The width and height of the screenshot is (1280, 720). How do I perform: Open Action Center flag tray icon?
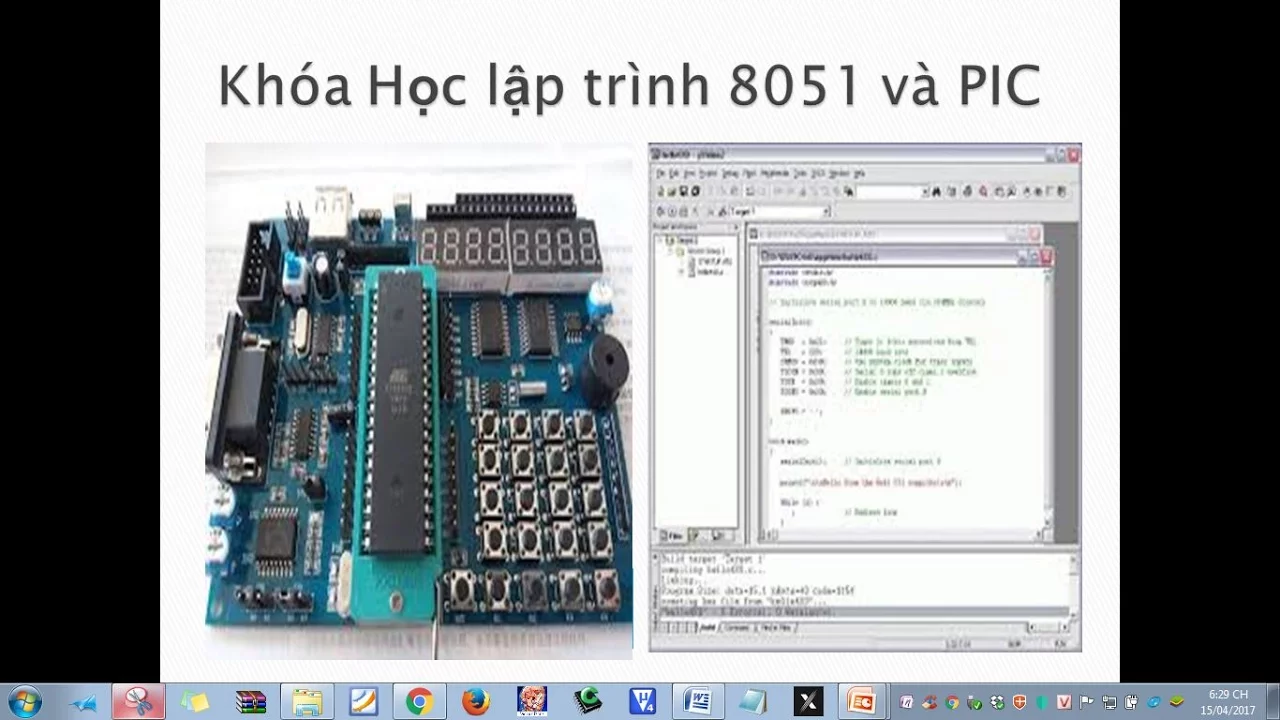pyautogui.click(x=1086, y=702)
